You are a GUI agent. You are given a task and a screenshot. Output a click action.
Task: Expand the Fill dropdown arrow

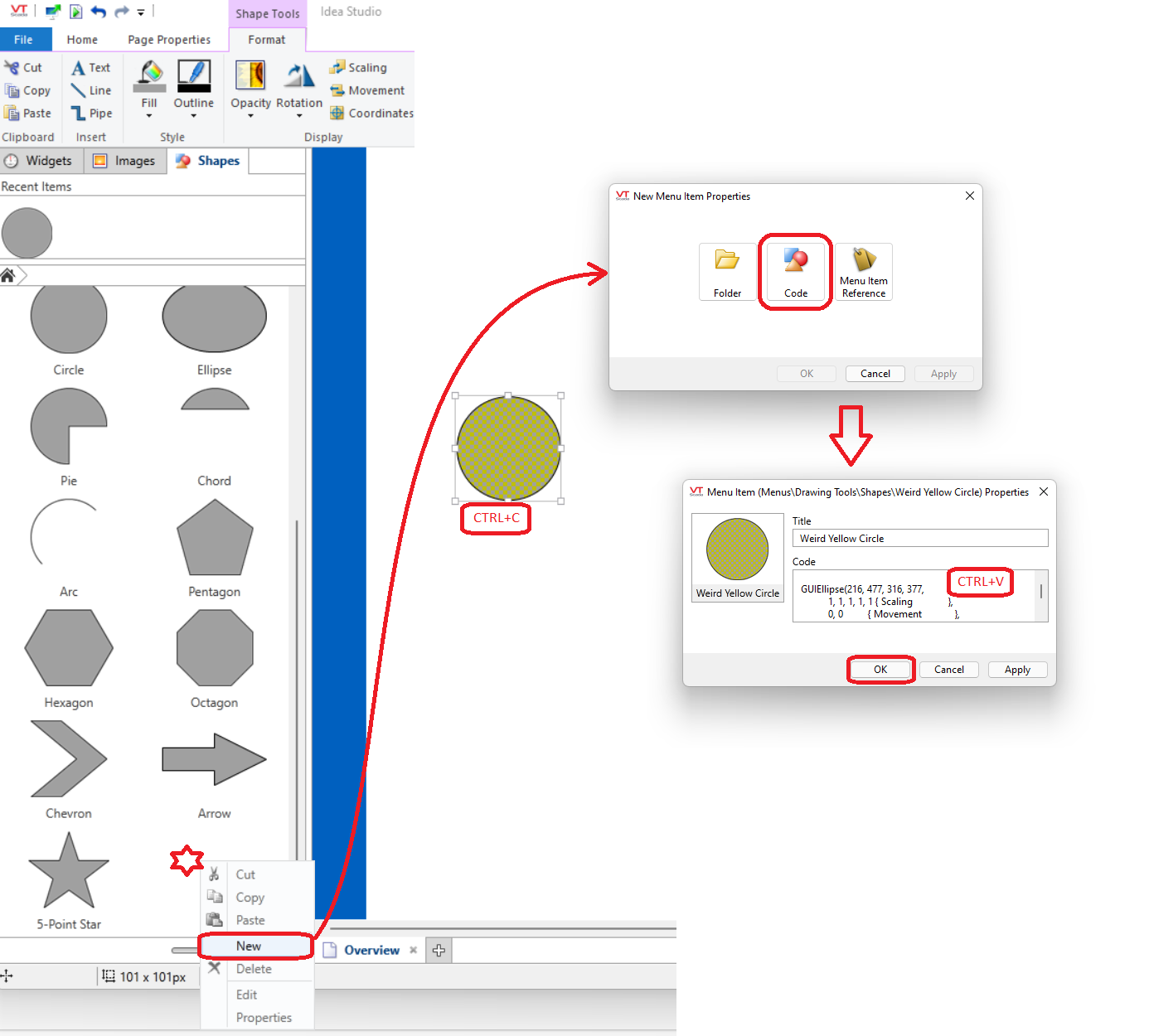(x=149, y=116)
